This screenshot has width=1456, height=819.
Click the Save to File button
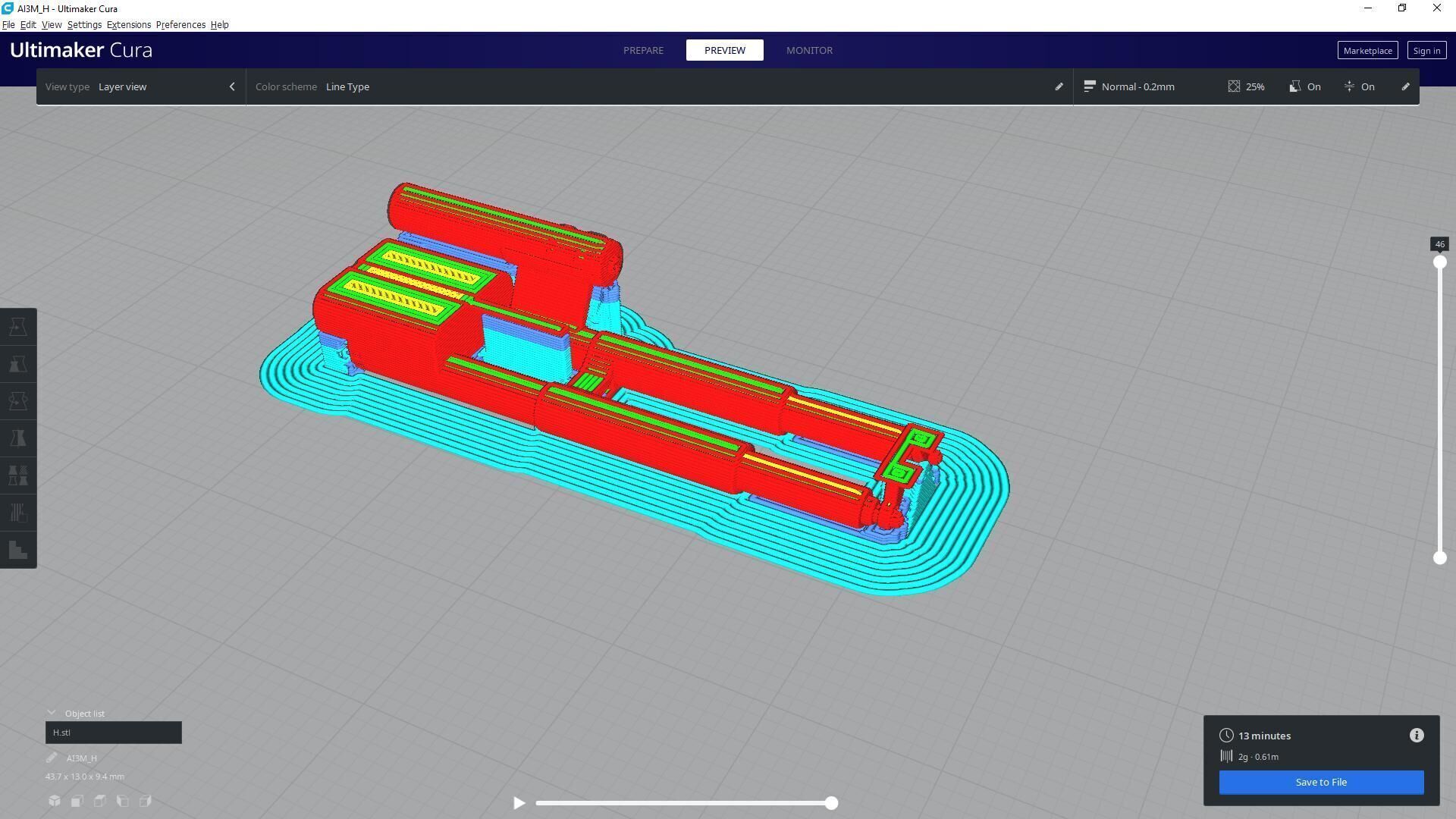point(1321,782)
